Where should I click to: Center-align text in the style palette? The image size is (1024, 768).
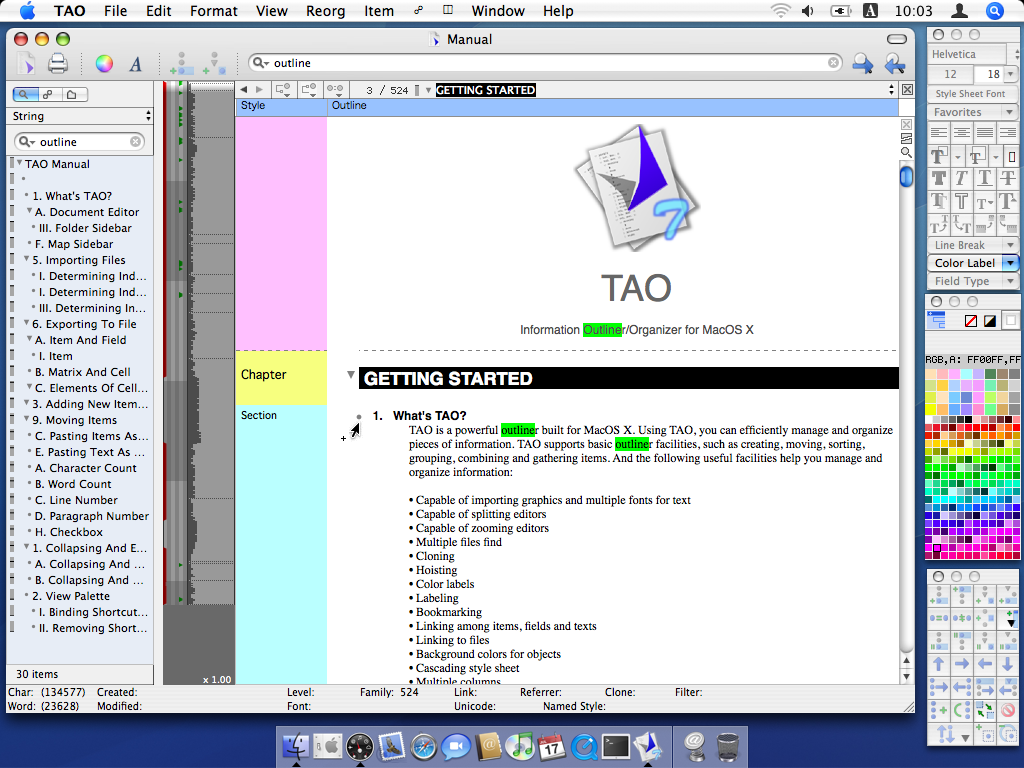tap(962, 133)
